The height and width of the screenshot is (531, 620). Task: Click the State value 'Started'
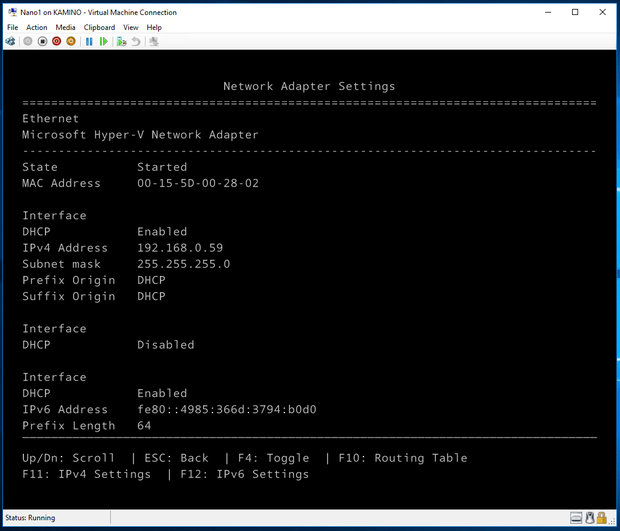(162, 167)
